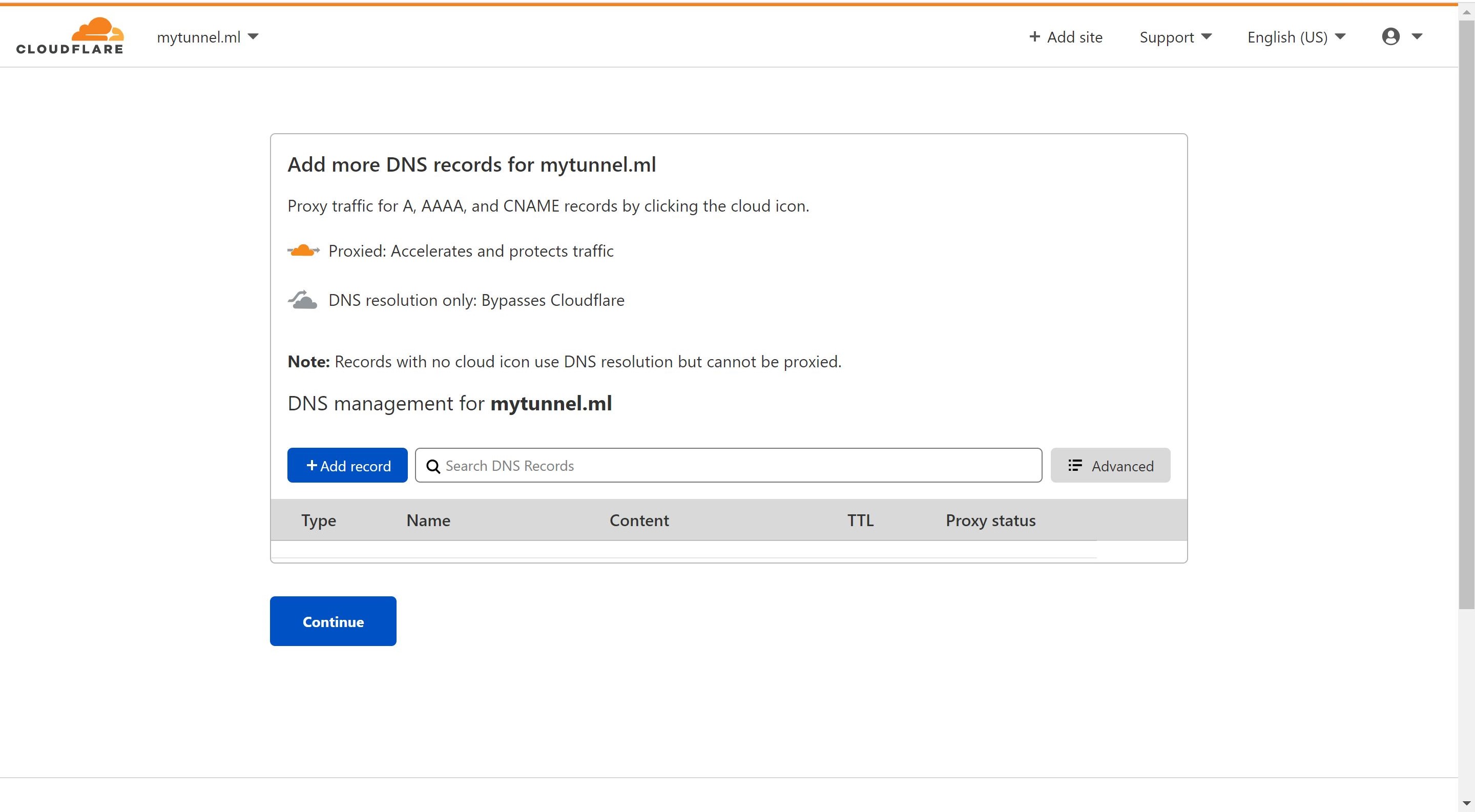Open the English (US) language dropdown
The height and width of the screenshot is (812, 1475).
pos(1296,37)
